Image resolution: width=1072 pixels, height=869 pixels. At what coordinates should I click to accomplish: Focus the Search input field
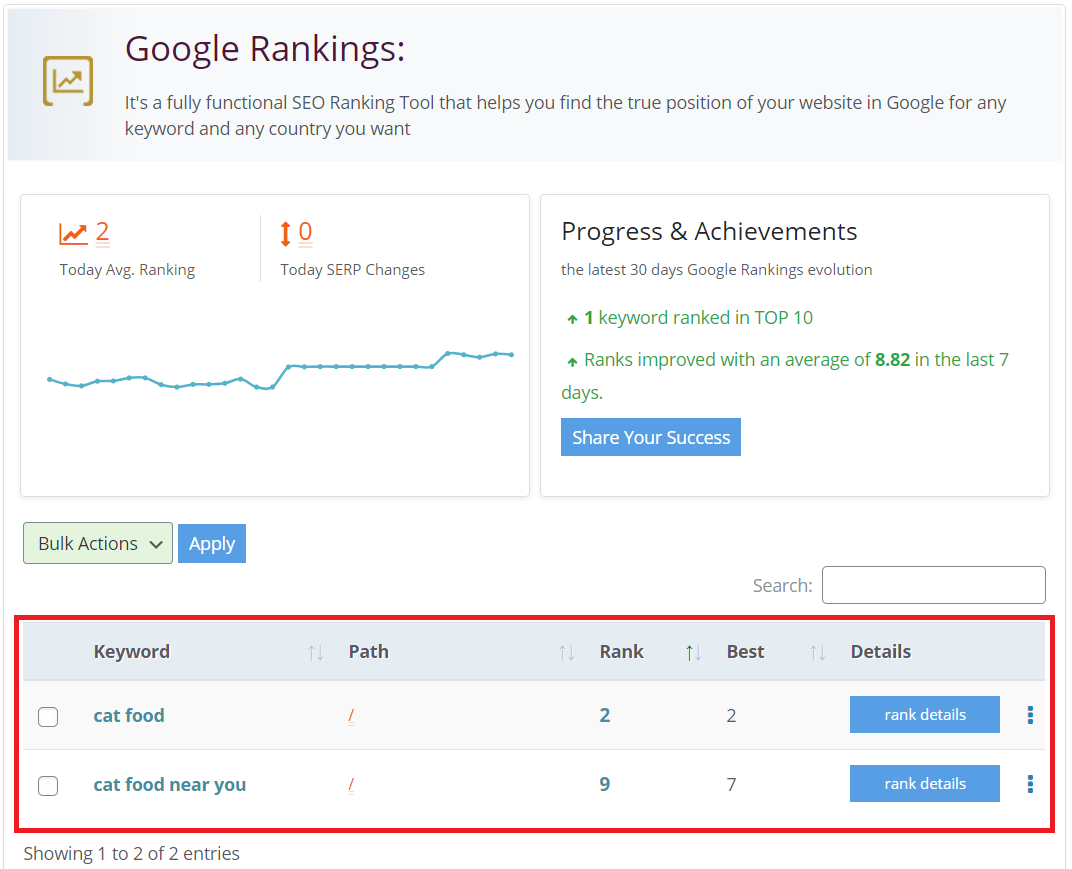coord(933,585)
